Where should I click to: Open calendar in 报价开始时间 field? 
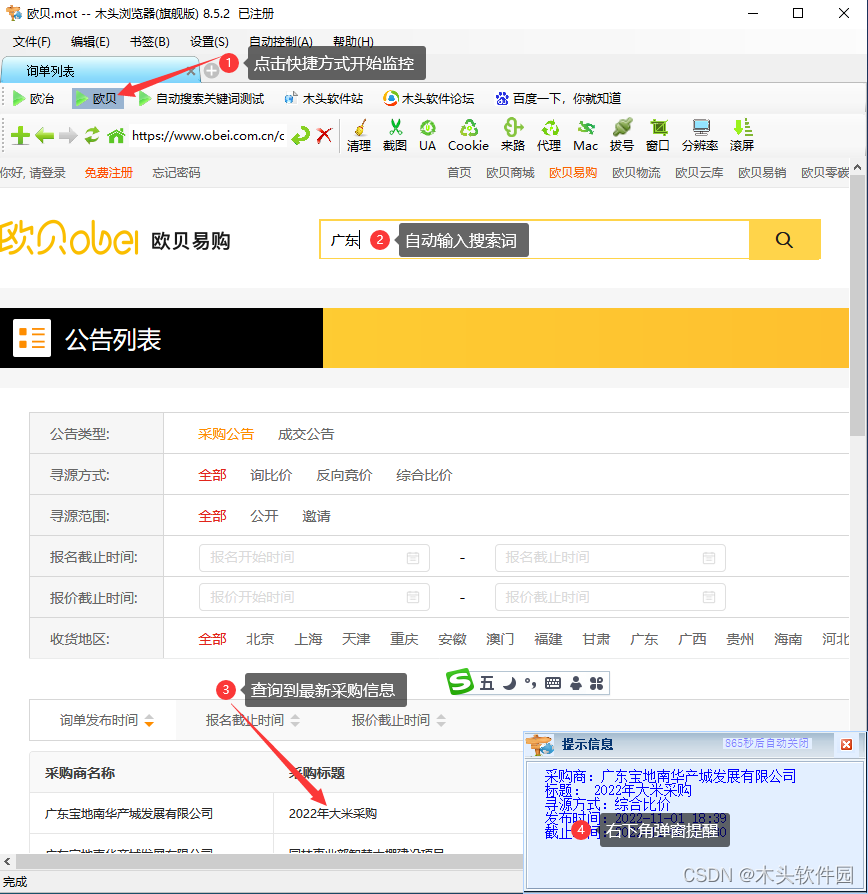(x=413, y=597)
